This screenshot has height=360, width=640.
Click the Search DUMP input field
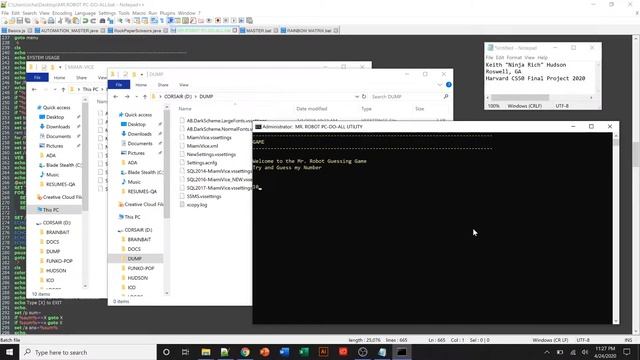(x=406, y=97)
